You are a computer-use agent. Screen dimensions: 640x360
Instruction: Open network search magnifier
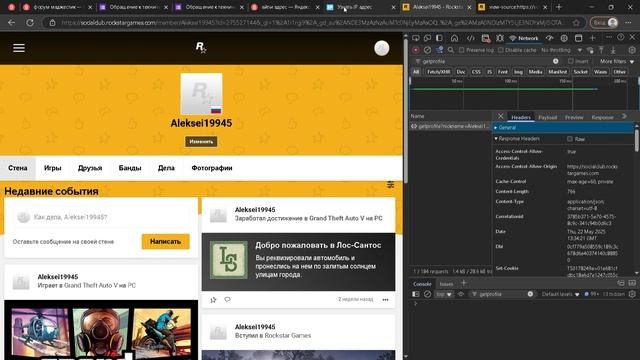[x=451, y=50]
